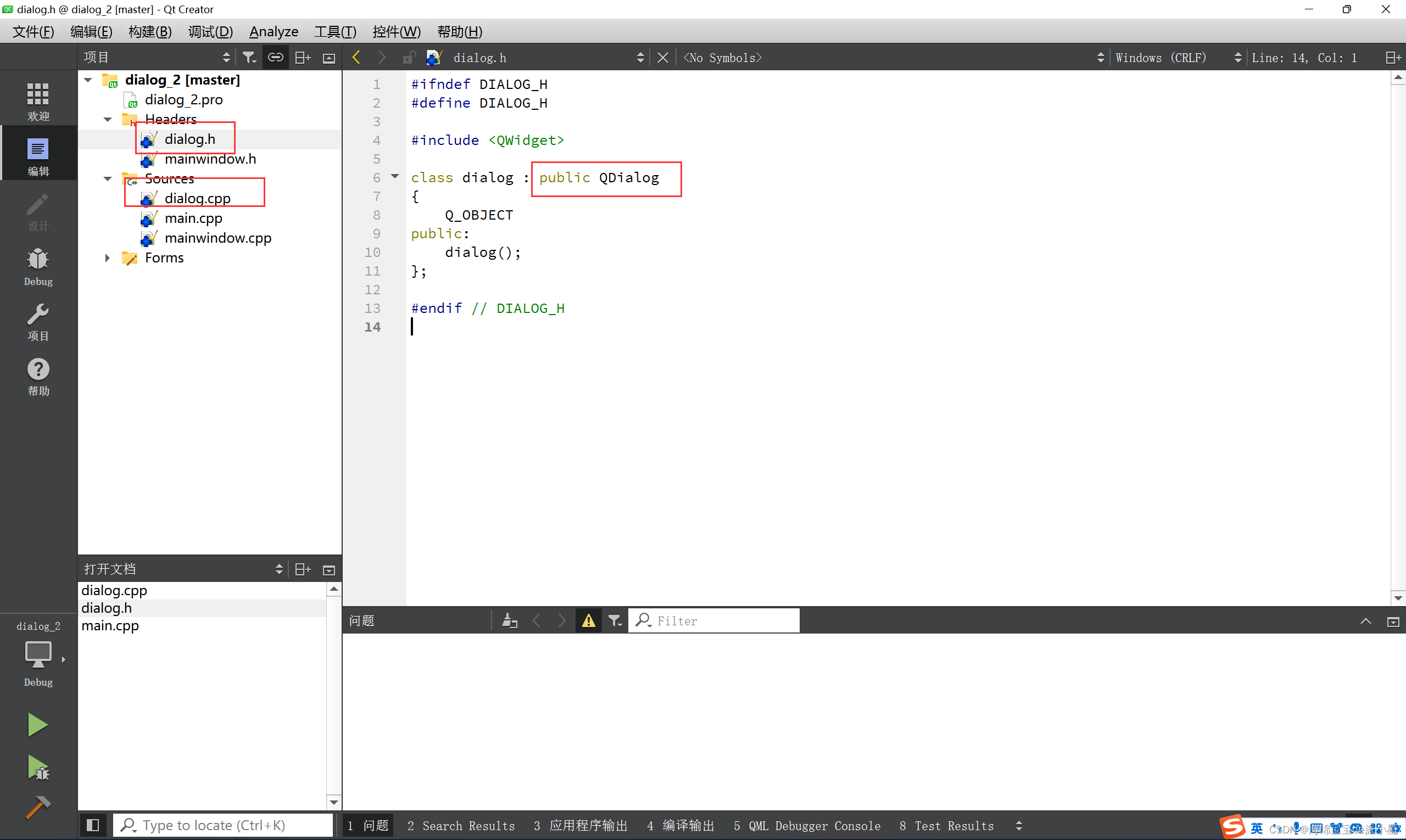Go forward in editor navigation history
The height and width of the screenshot is (840, 1406).
[382, 58]
